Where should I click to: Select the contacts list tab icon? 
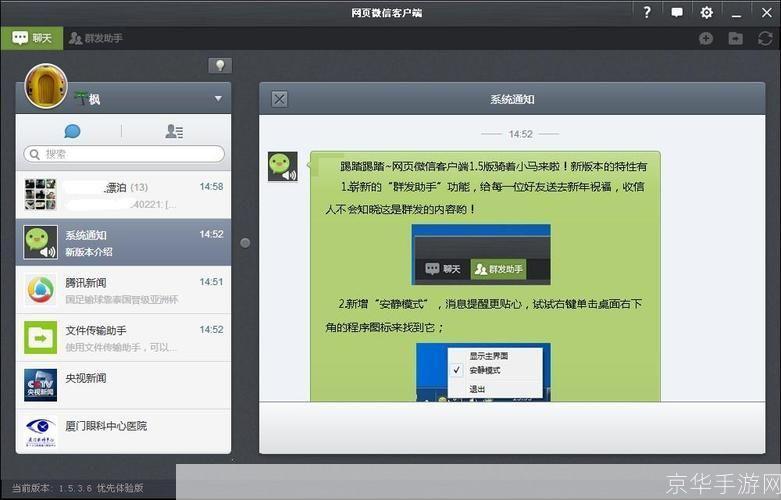[x=174, y=131]
